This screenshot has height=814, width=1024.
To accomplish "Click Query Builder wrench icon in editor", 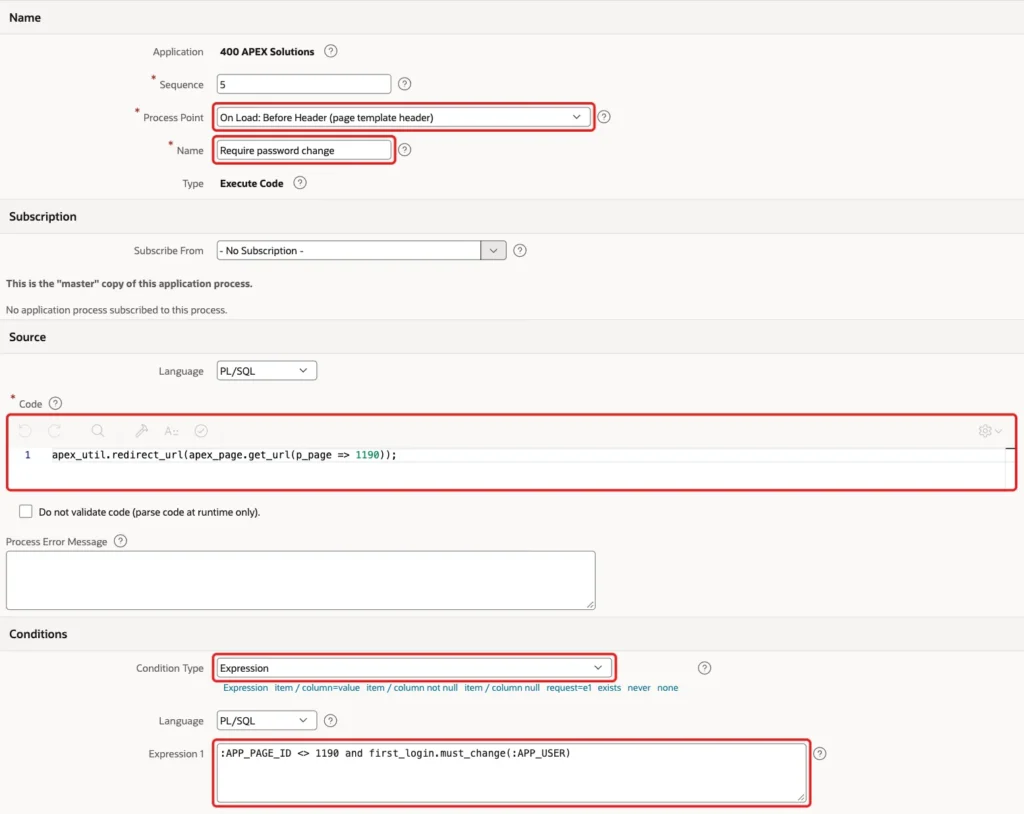I will click(141, 431).
